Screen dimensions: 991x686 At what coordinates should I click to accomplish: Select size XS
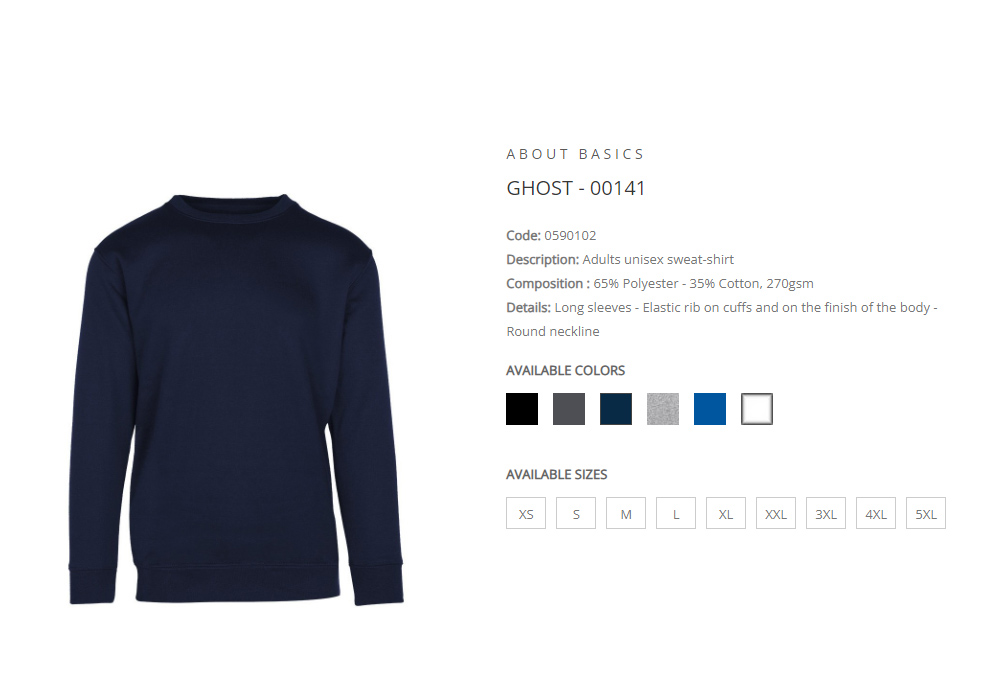[526, 513]
